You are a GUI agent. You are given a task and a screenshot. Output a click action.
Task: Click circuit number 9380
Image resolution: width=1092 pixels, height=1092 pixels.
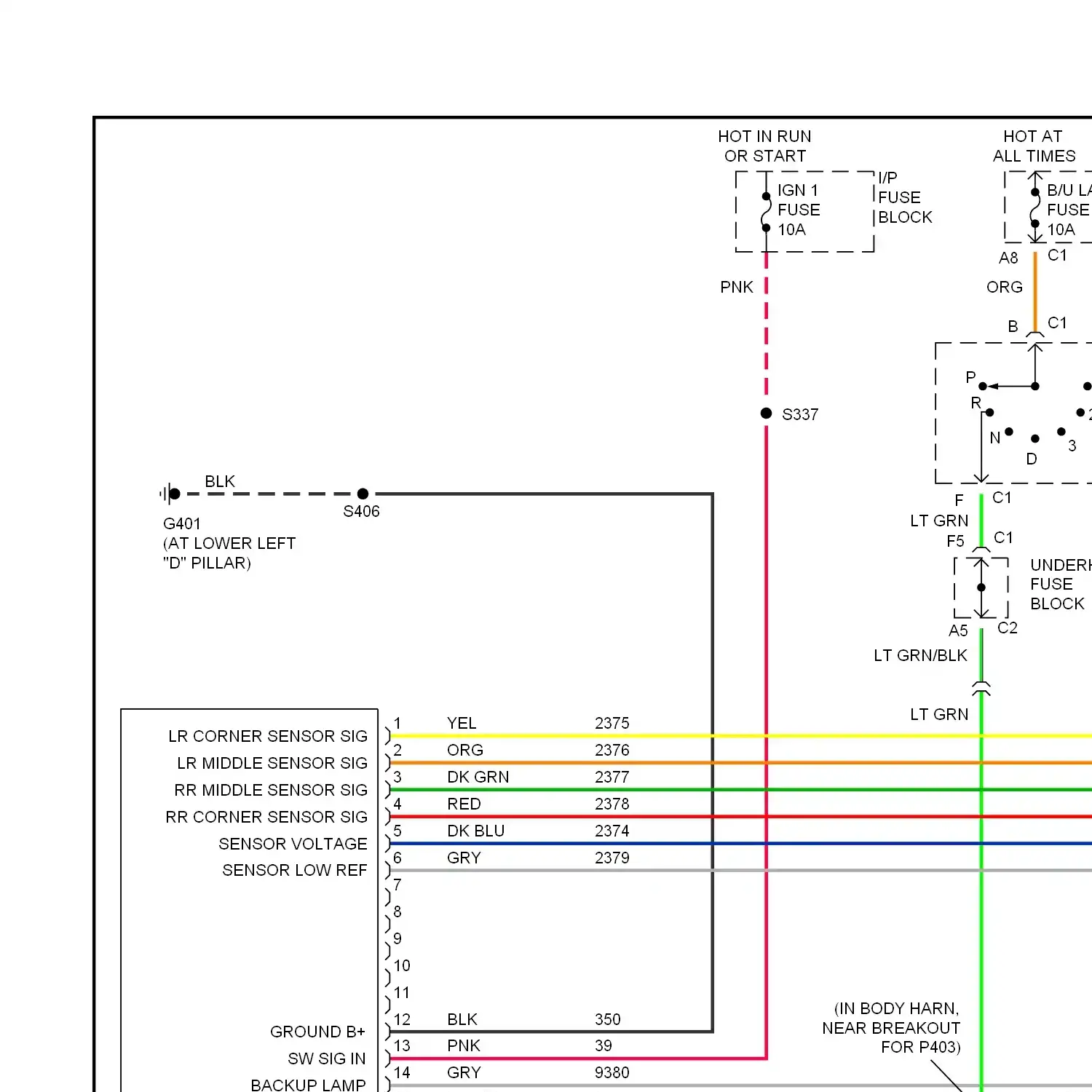pos(612,1072)
